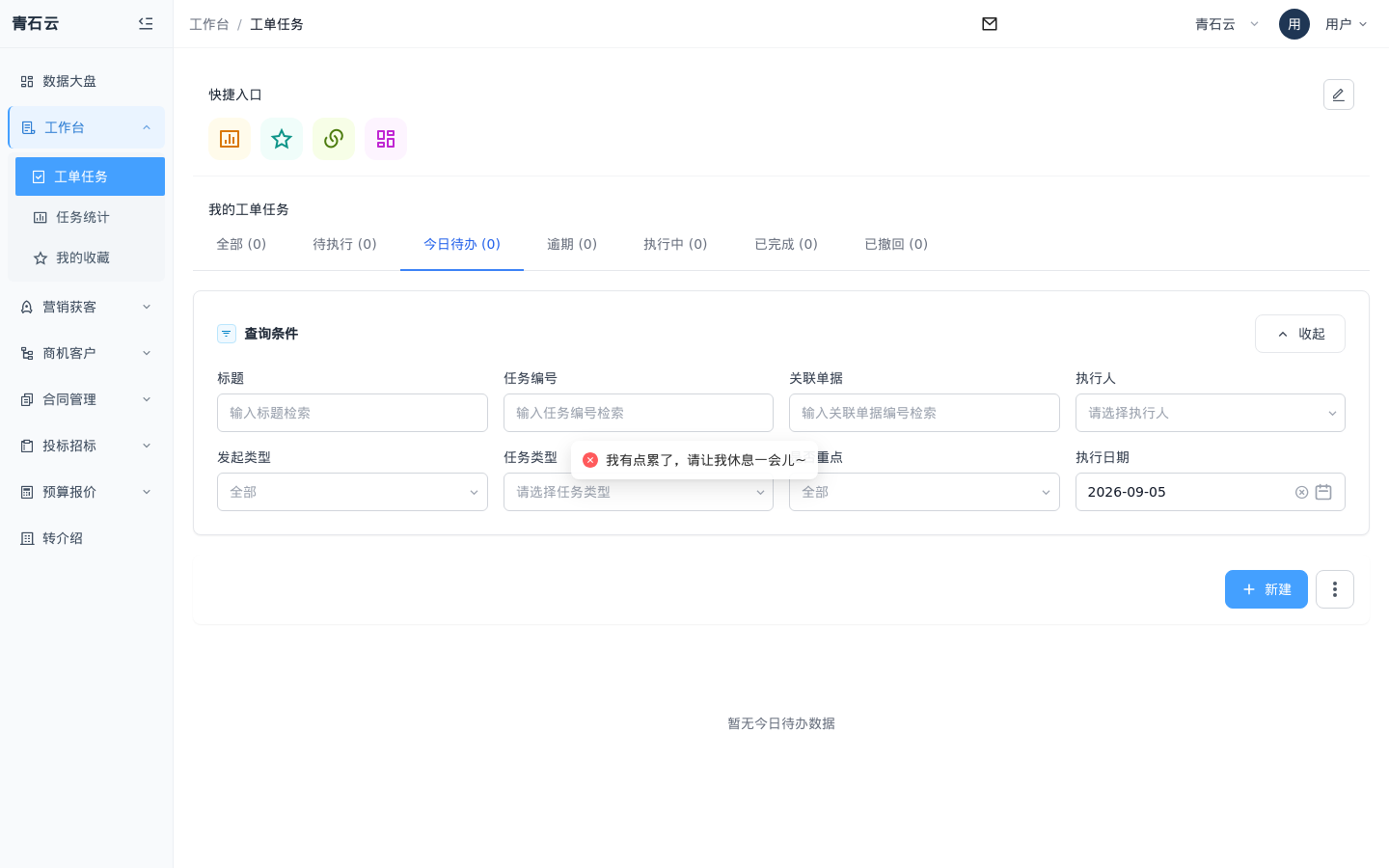Switch to the 全部 (0) tab

pos(241,244)
